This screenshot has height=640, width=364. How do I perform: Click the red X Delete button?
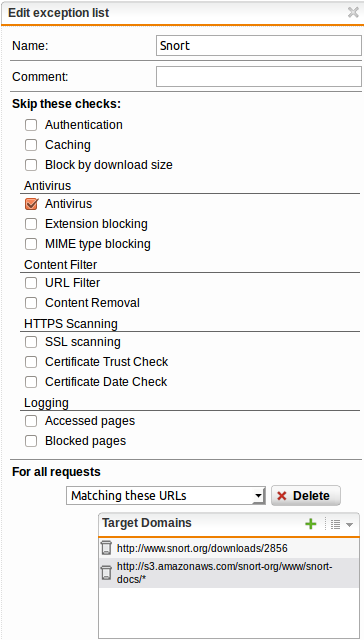(306, 496)
